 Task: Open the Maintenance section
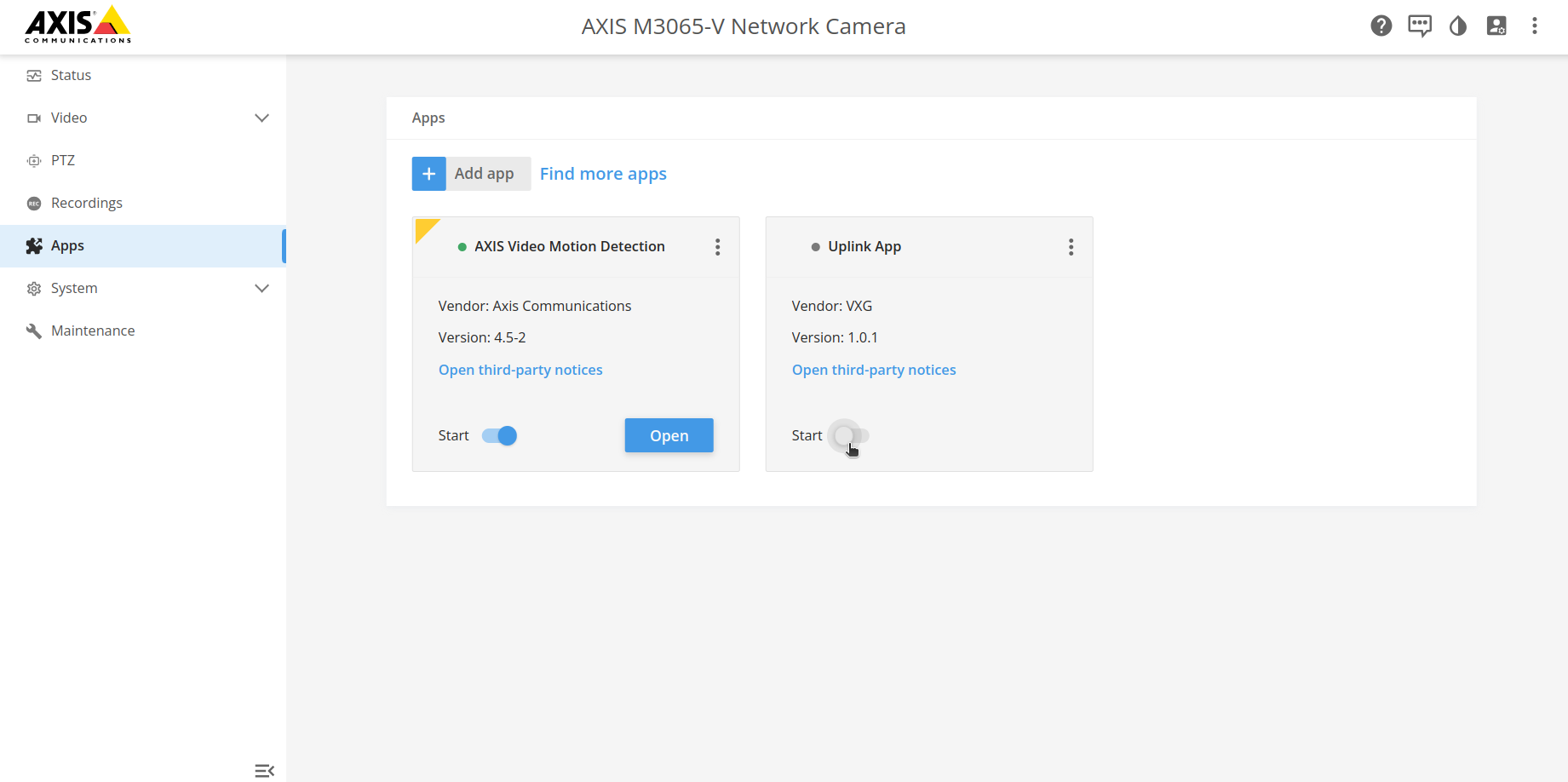92,331
